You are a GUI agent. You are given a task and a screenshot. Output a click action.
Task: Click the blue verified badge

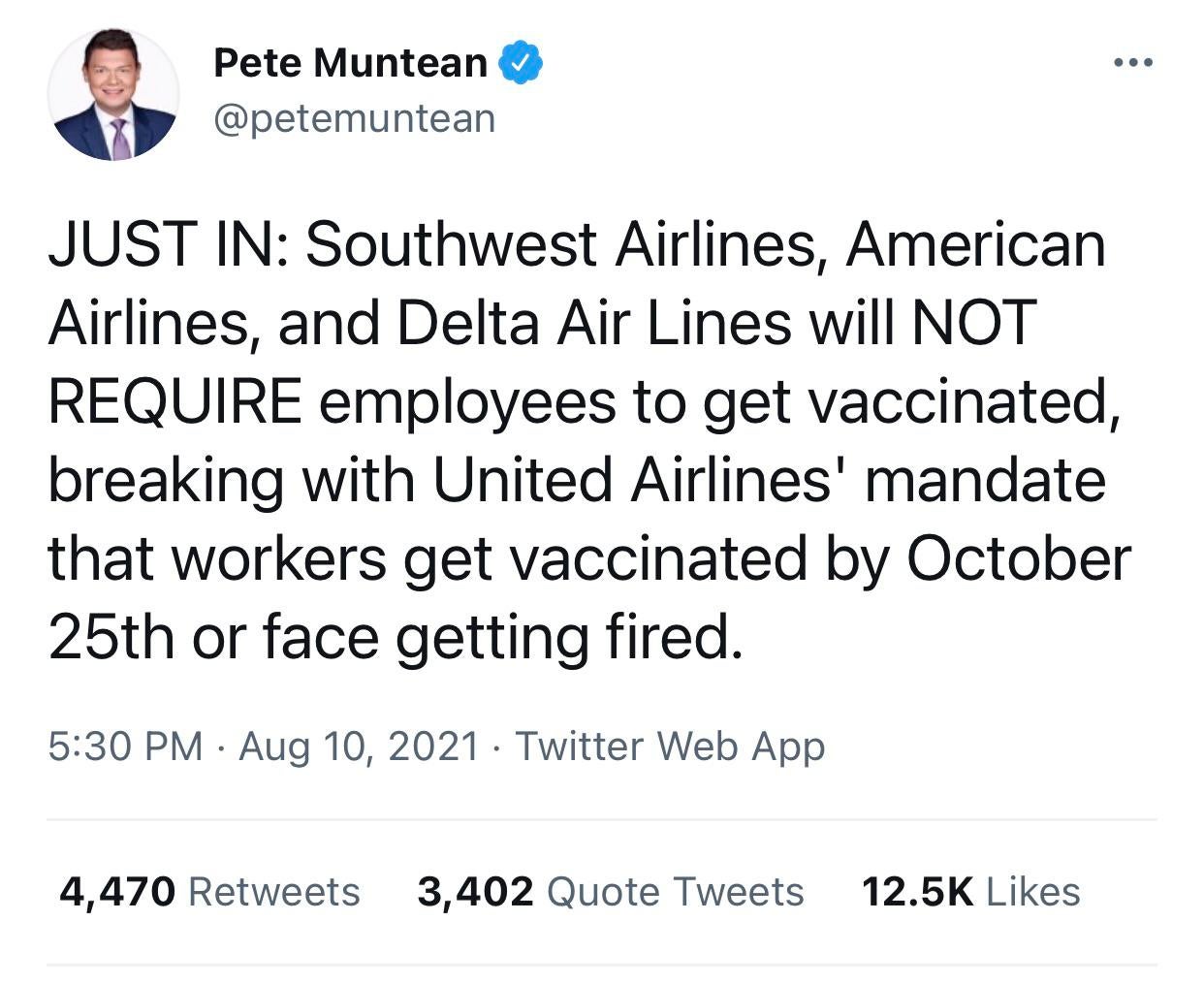coord(521,64)
